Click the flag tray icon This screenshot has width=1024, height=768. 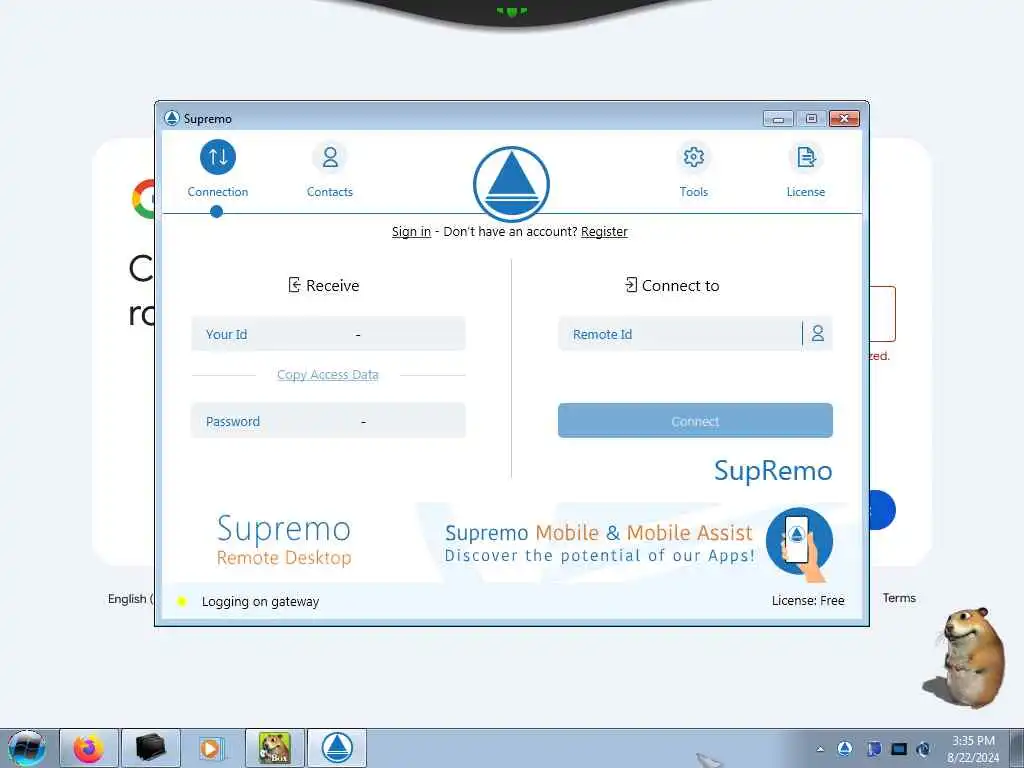pos(874,748)
